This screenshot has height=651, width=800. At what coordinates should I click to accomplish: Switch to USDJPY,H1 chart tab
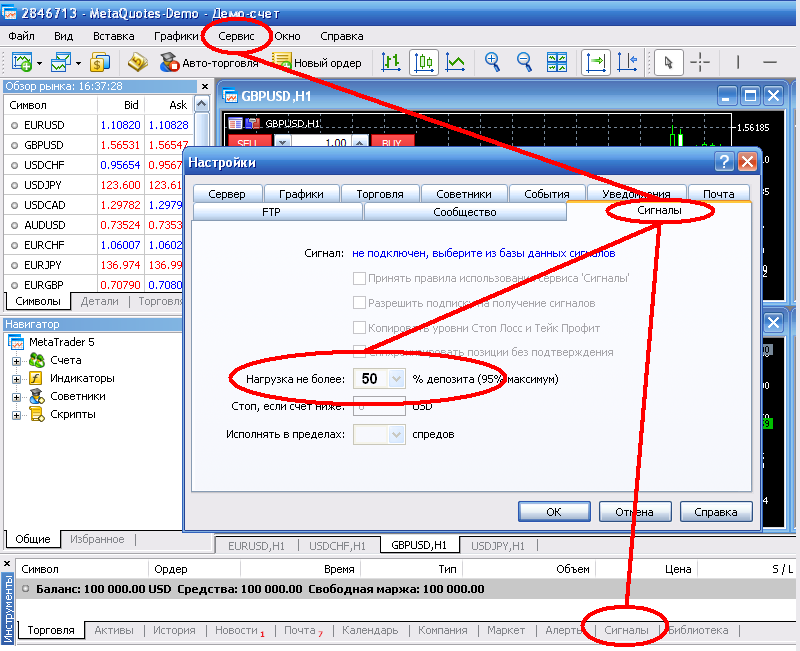[497, 546]
